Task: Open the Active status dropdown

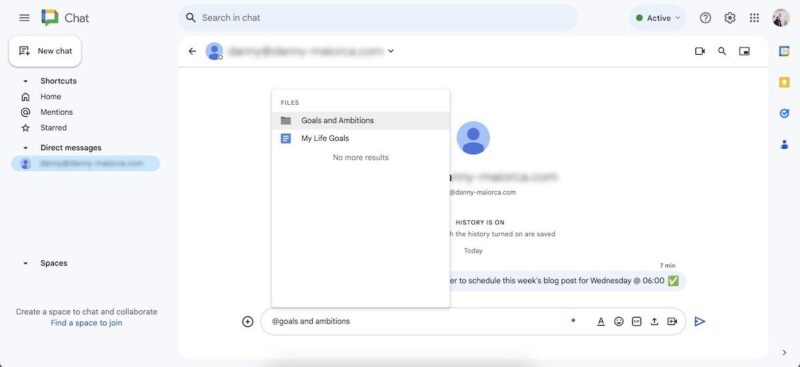Action: (658, 18)
